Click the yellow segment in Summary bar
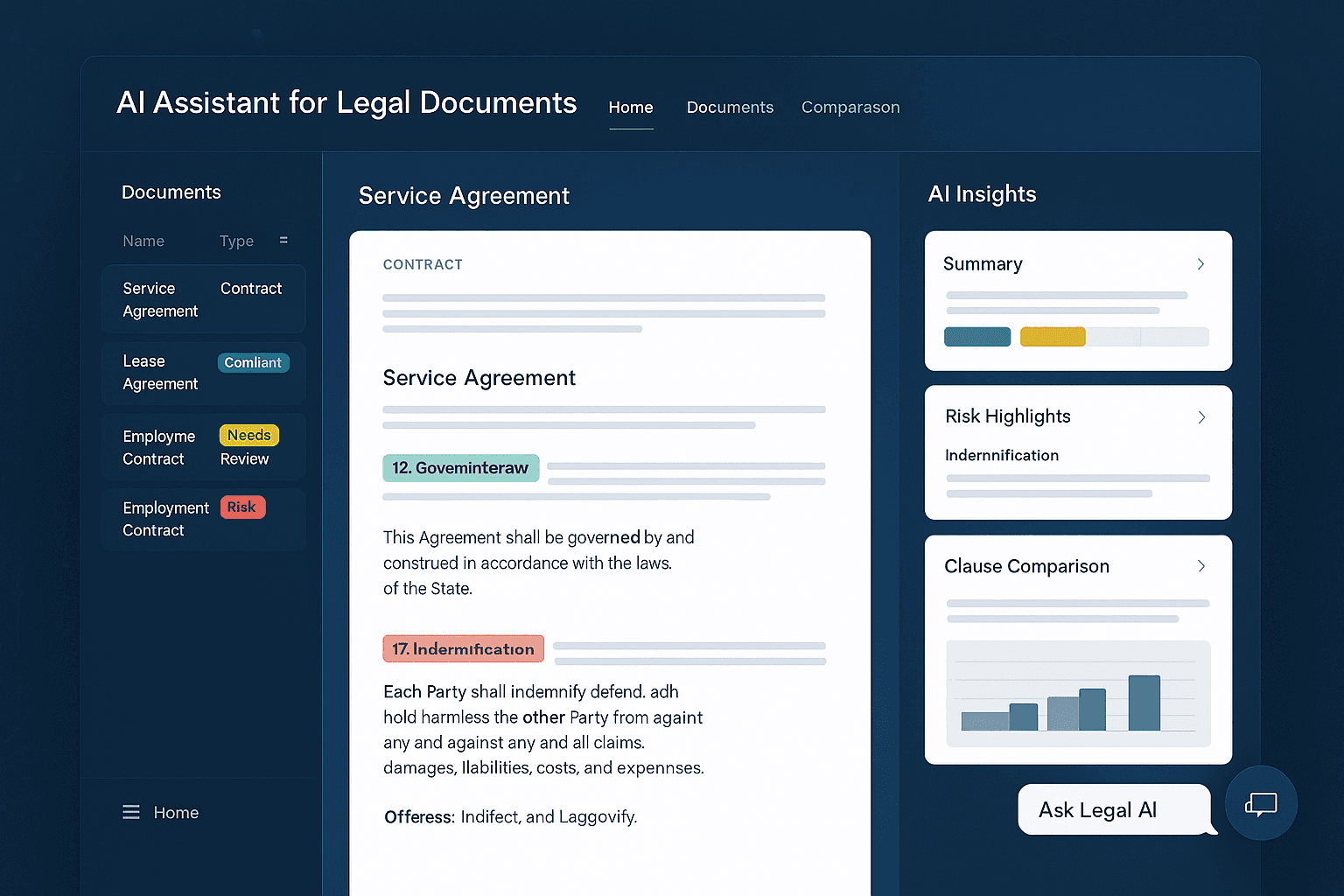The width and height of the screenshot is (1344, 896). tap(1053, 337)
